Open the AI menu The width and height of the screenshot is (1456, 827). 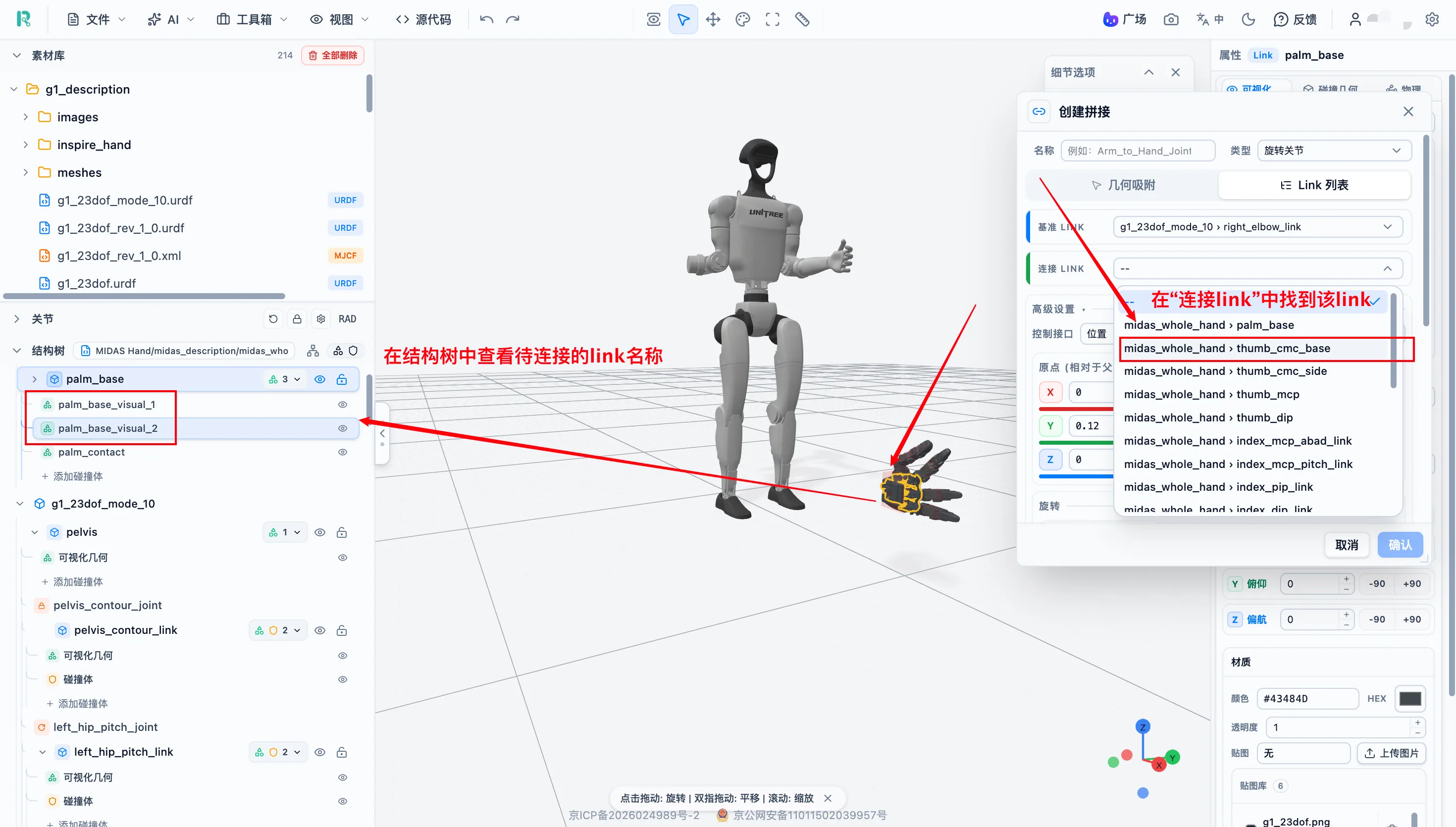[171, 19]
